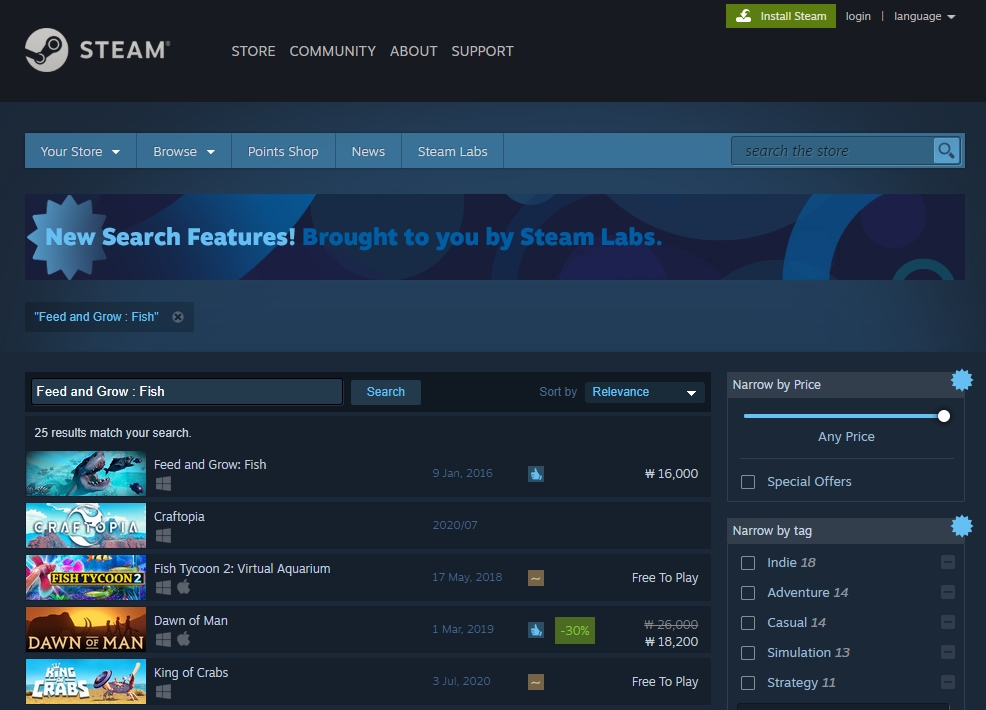Open the Dawn of Man result
The height and width of the screenshot is (710, 986).
pos(368,630)
